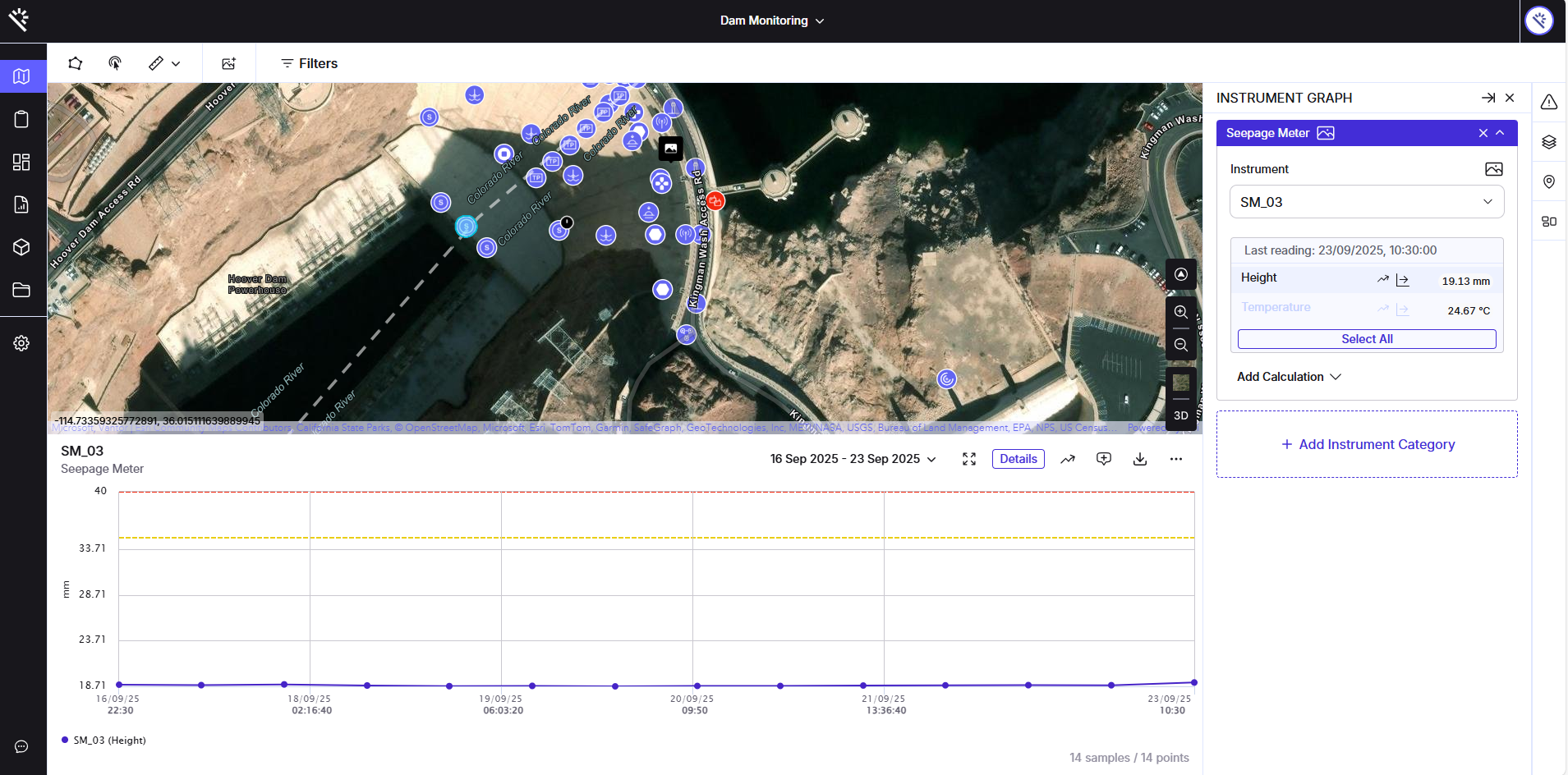The height and width of the screenshot is (775, 1568).
Task: Click the map zoom out button
Action: (1180, 345)
